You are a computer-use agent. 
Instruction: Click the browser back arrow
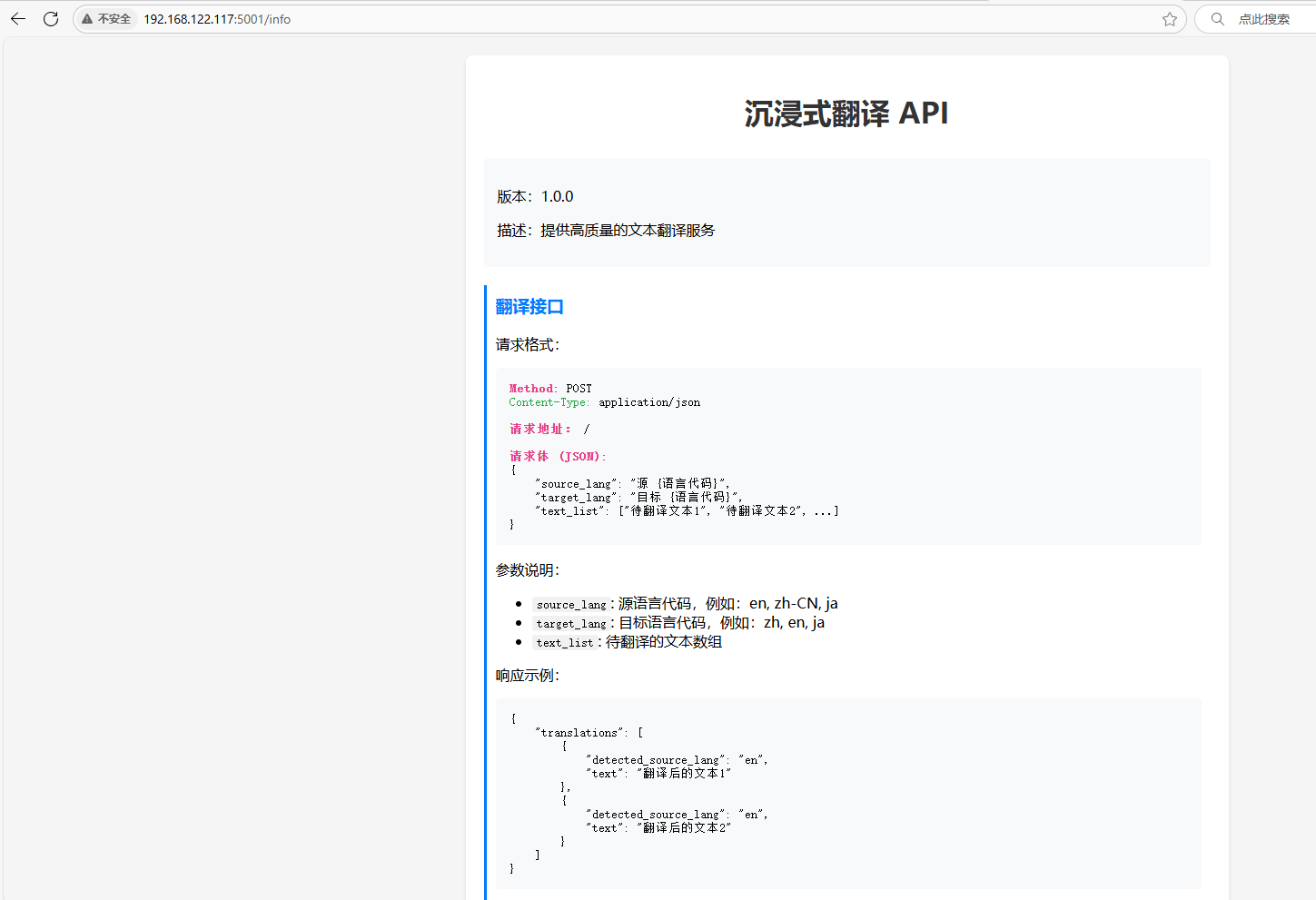coord(18,19)
